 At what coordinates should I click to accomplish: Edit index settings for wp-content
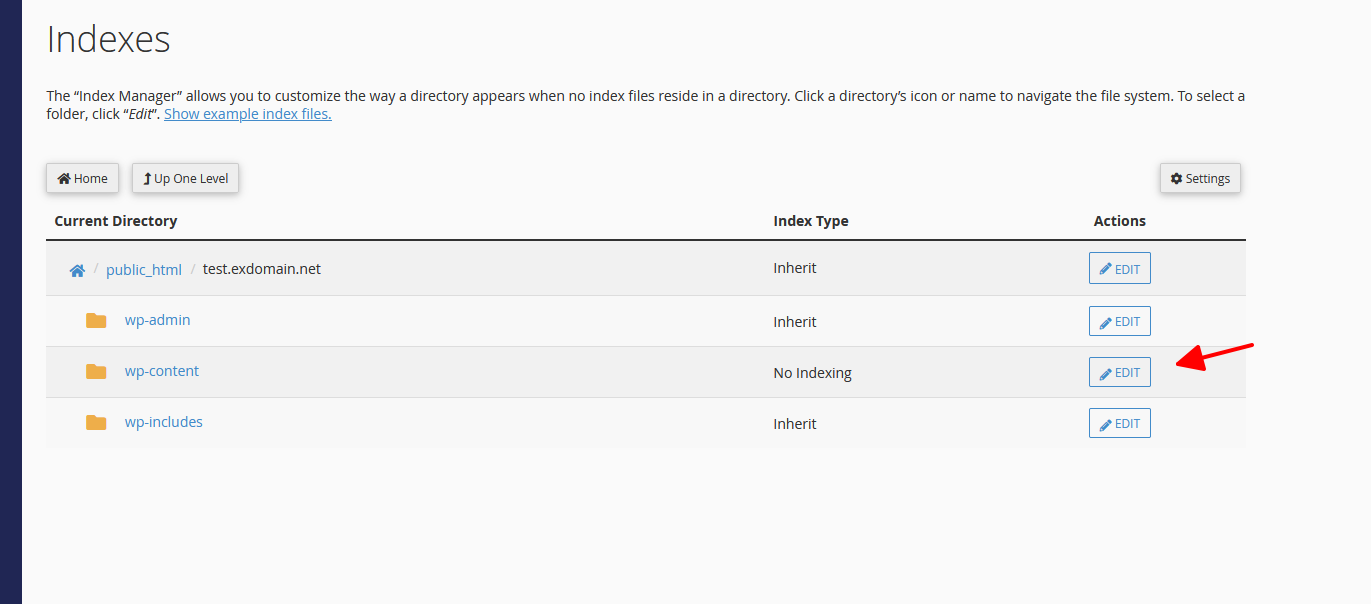pos(1120,373)
